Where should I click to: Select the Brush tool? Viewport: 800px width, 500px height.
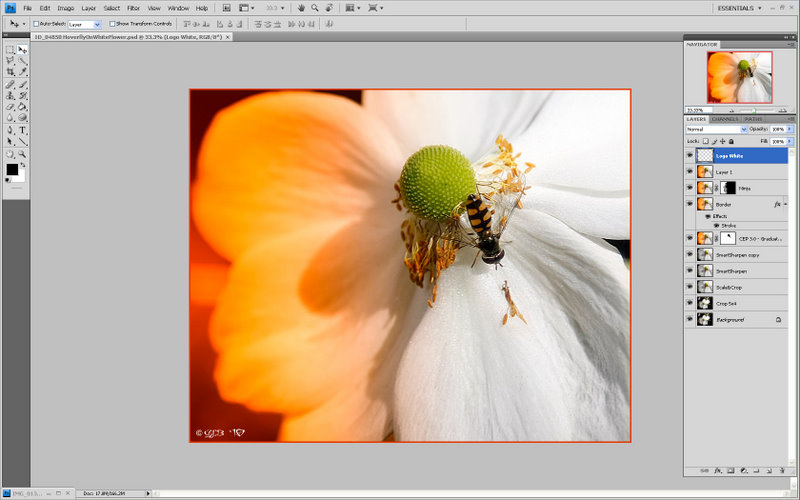coord(22,85)
